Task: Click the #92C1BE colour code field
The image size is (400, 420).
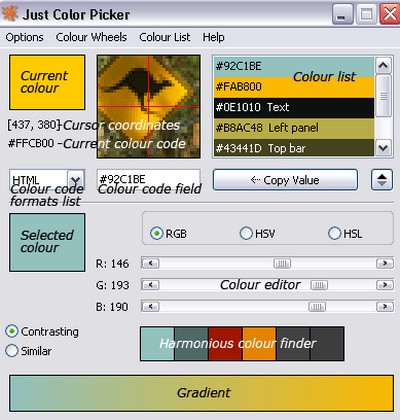Action: [149, 180]
